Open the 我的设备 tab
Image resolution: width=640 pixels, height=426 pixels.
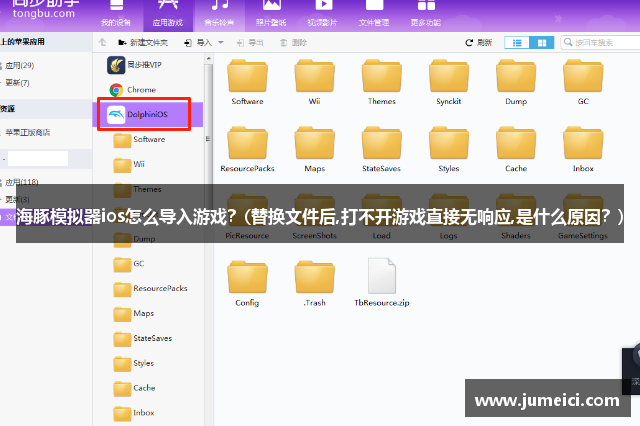click(x=117, y=15)
